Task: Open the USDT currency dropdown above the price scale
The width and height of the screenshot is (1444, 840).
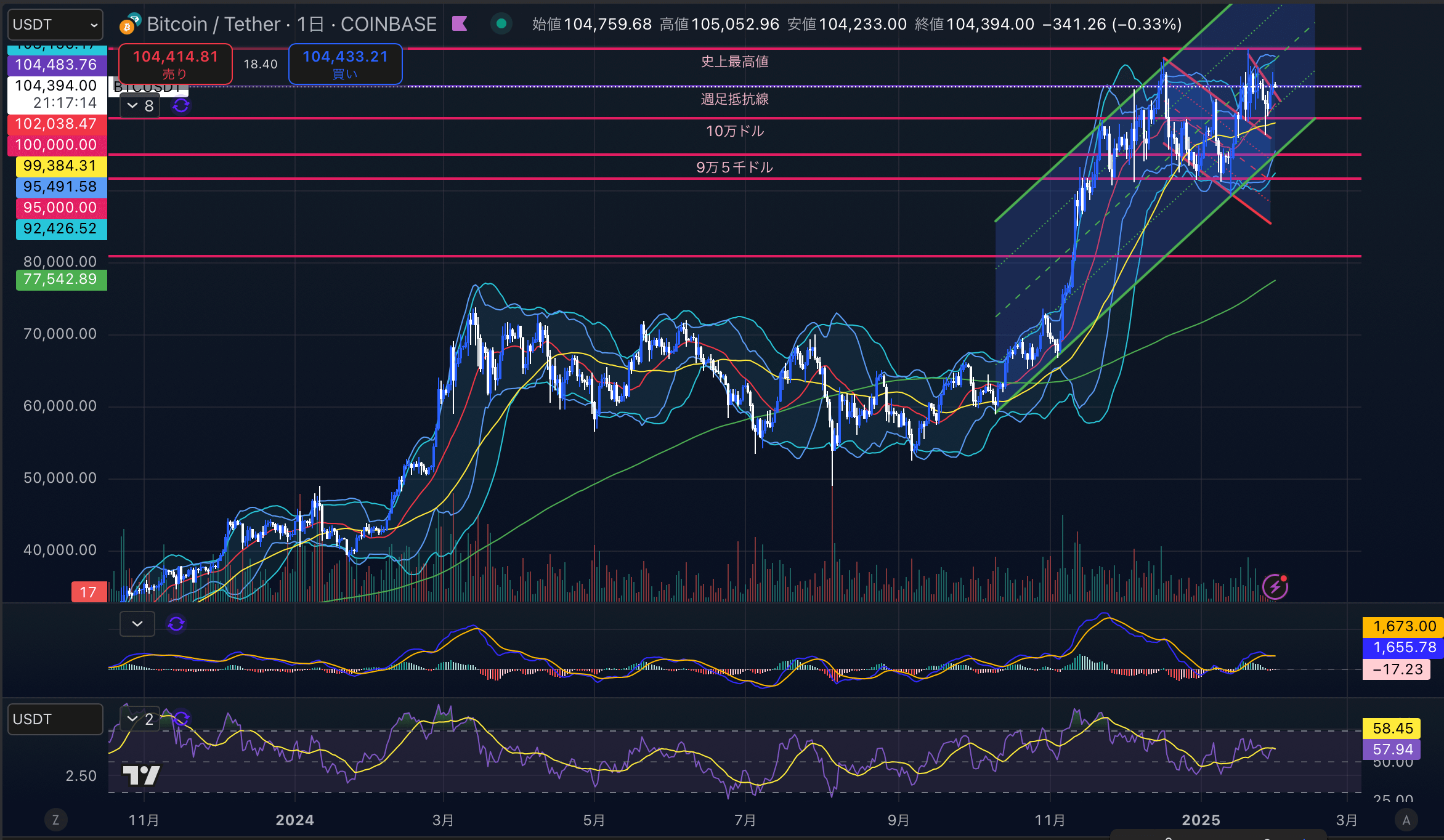Action: pos(55,25)
